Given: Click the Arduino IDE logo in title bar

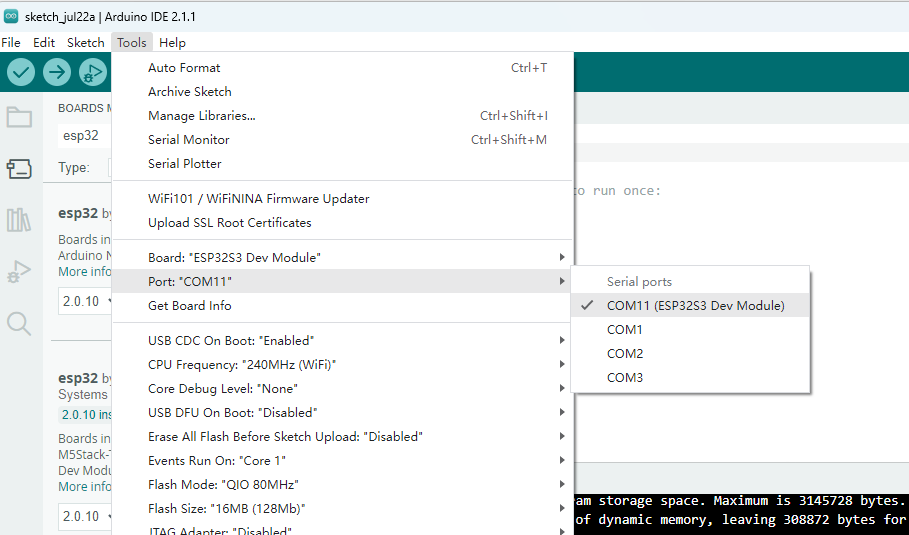Looking at the screenshot, I should click(x=11, y=16).
